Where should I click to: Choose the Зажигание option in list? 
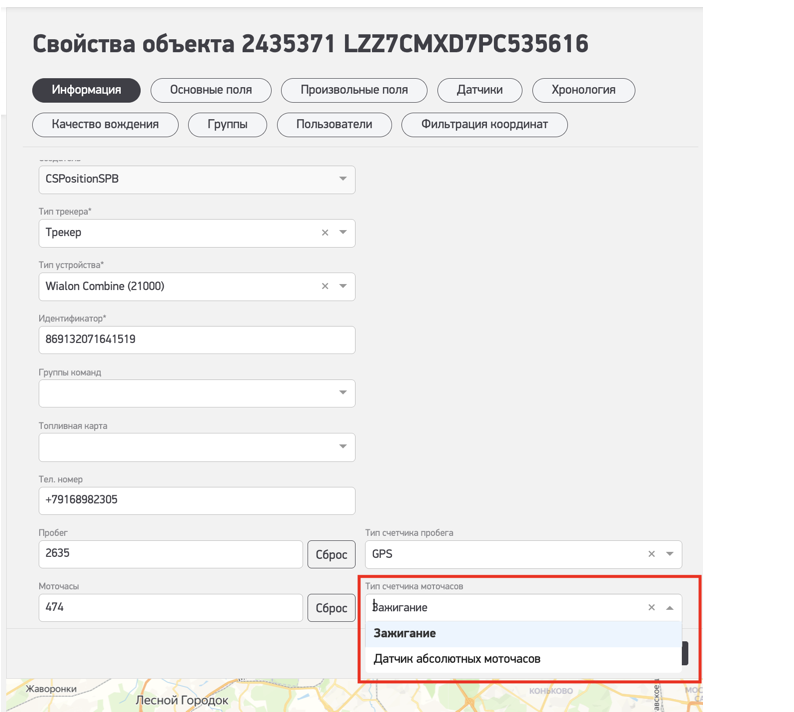(405, 633)
